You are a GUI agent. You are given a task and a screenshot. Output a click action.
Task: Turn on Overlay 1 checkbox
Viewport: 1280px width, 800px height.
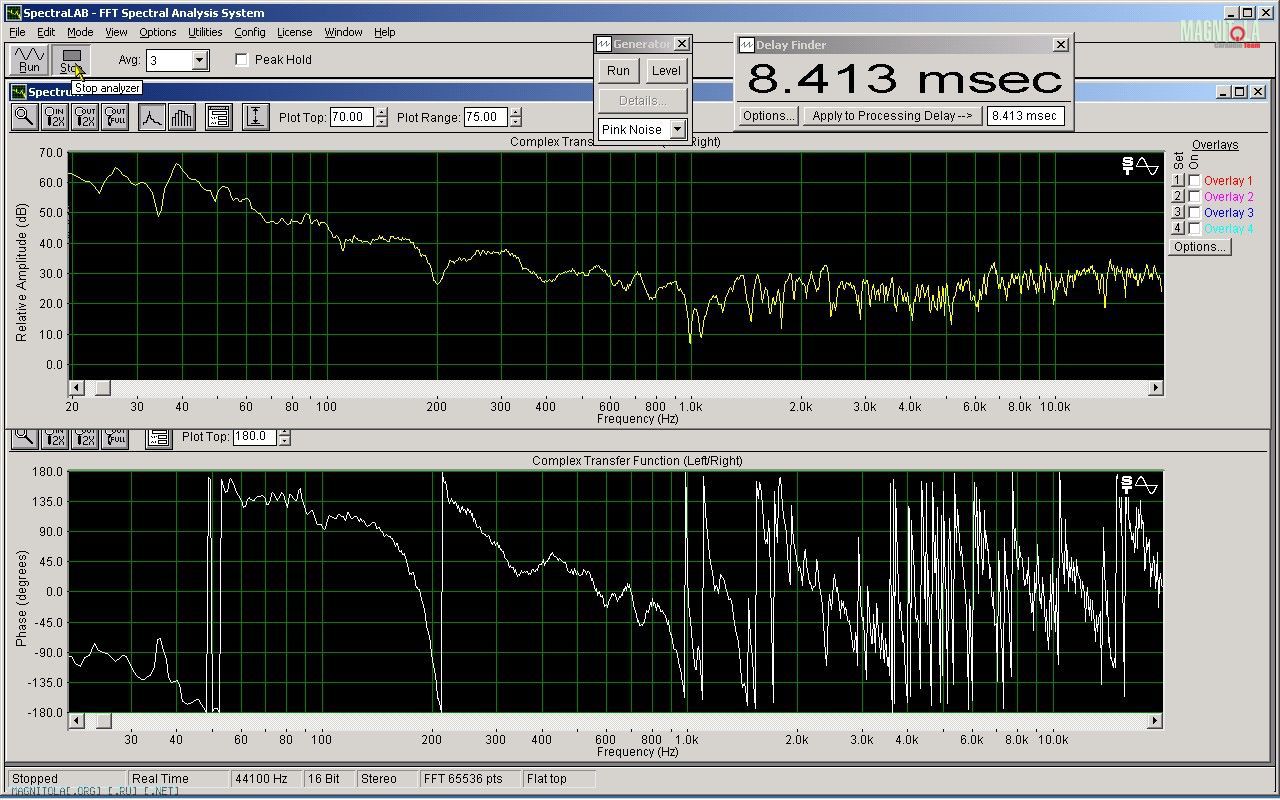pos(1194,181)
